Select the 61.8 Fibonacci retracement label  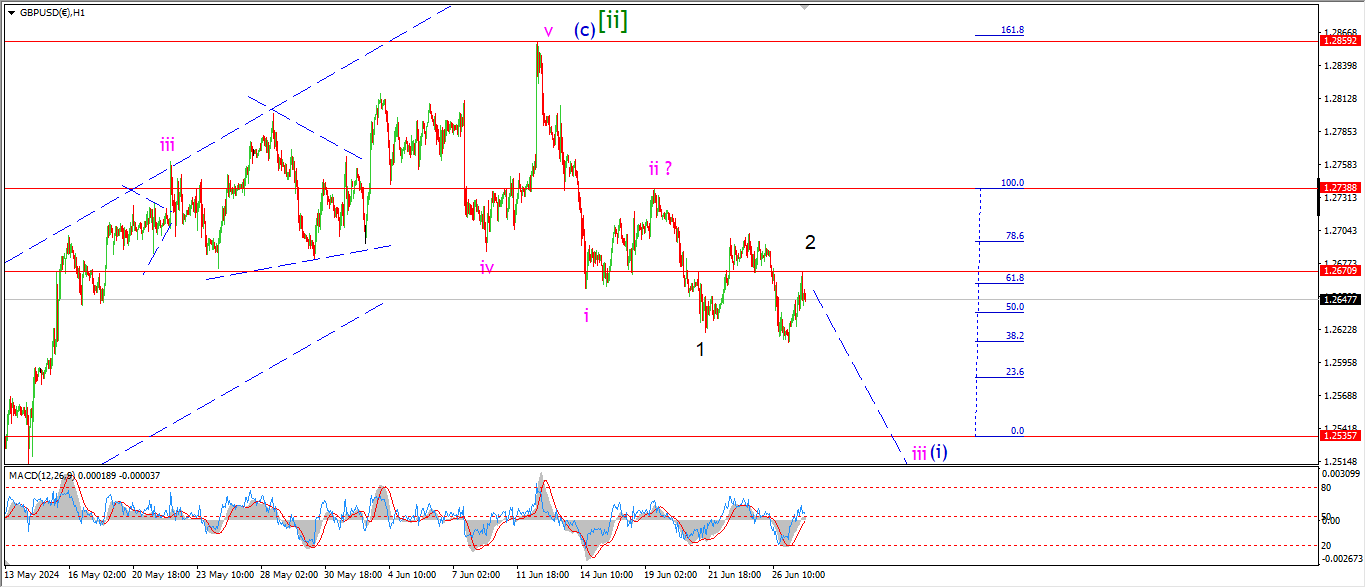pyautogui.click(x=1014, y=278)
